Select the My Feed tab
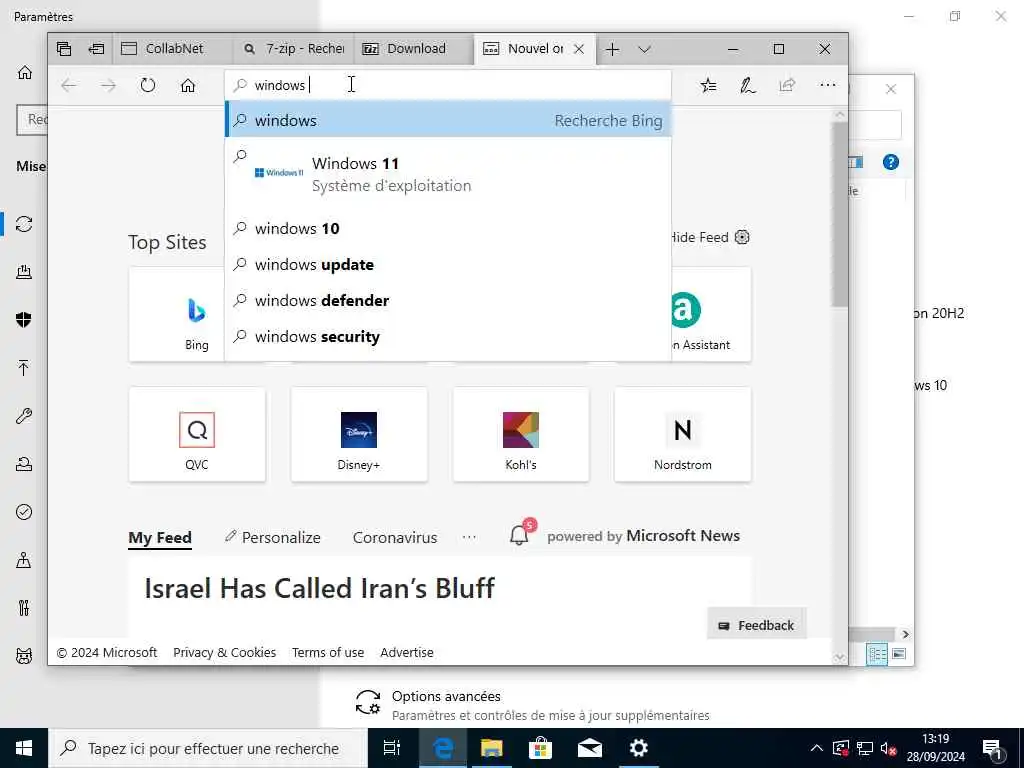 pyautogui.click(x=160, y=537)
